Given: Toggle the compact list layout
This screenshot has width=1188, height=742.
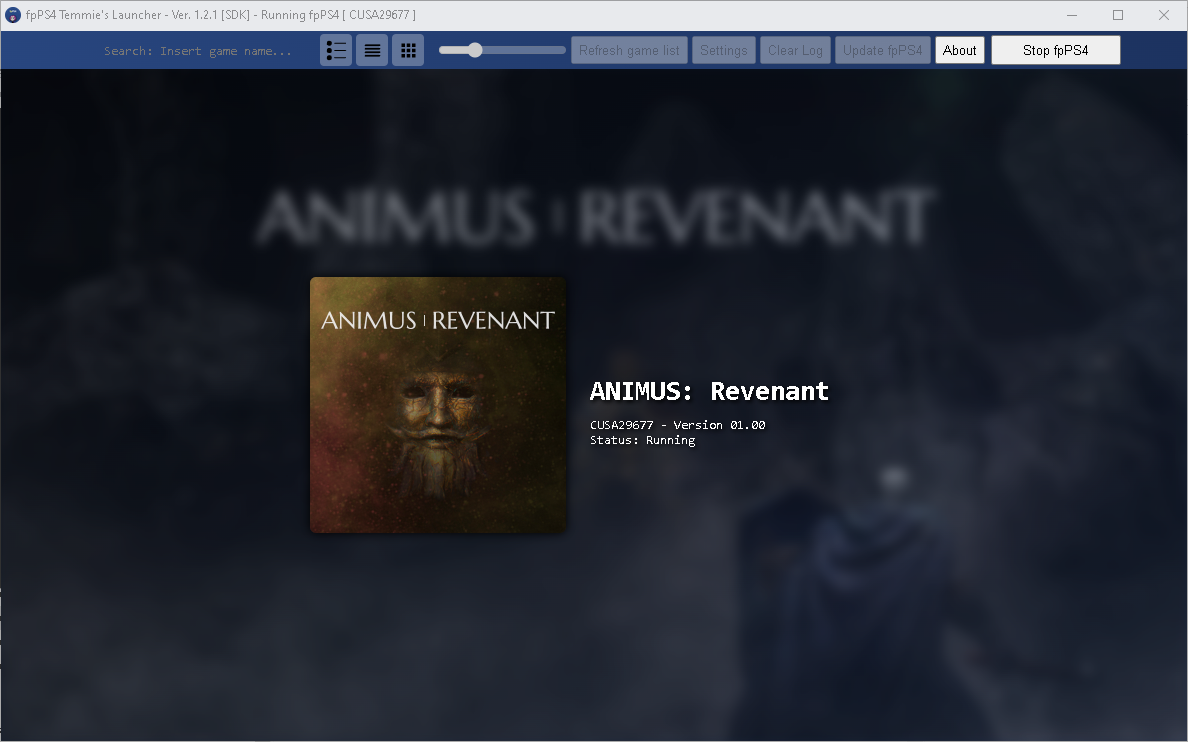Looking at the screenshot, I should pyautogui.click(x=372, y=49).
